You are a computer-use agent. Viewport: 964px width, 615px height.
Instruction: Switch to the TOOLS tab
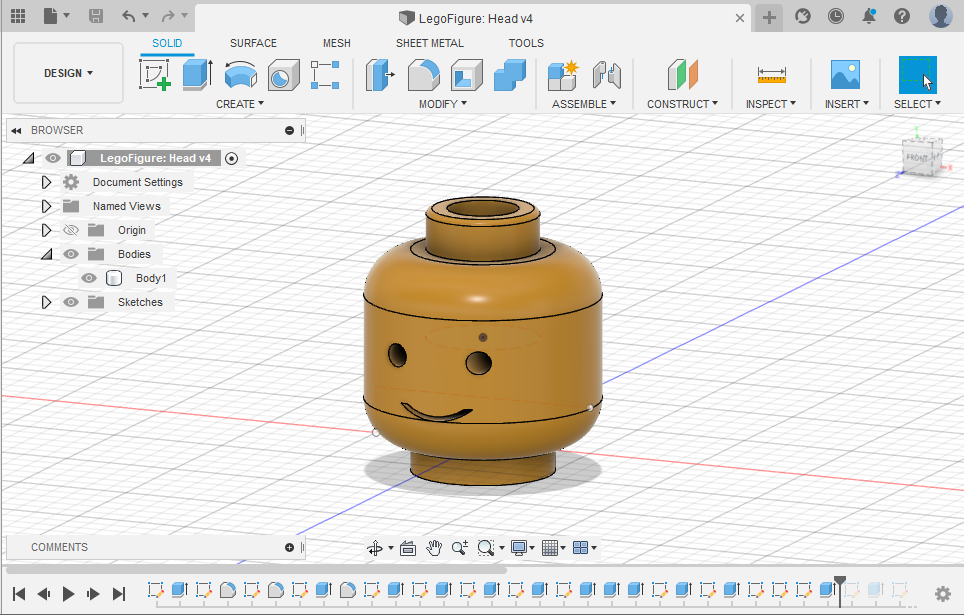tap(526, 43)
